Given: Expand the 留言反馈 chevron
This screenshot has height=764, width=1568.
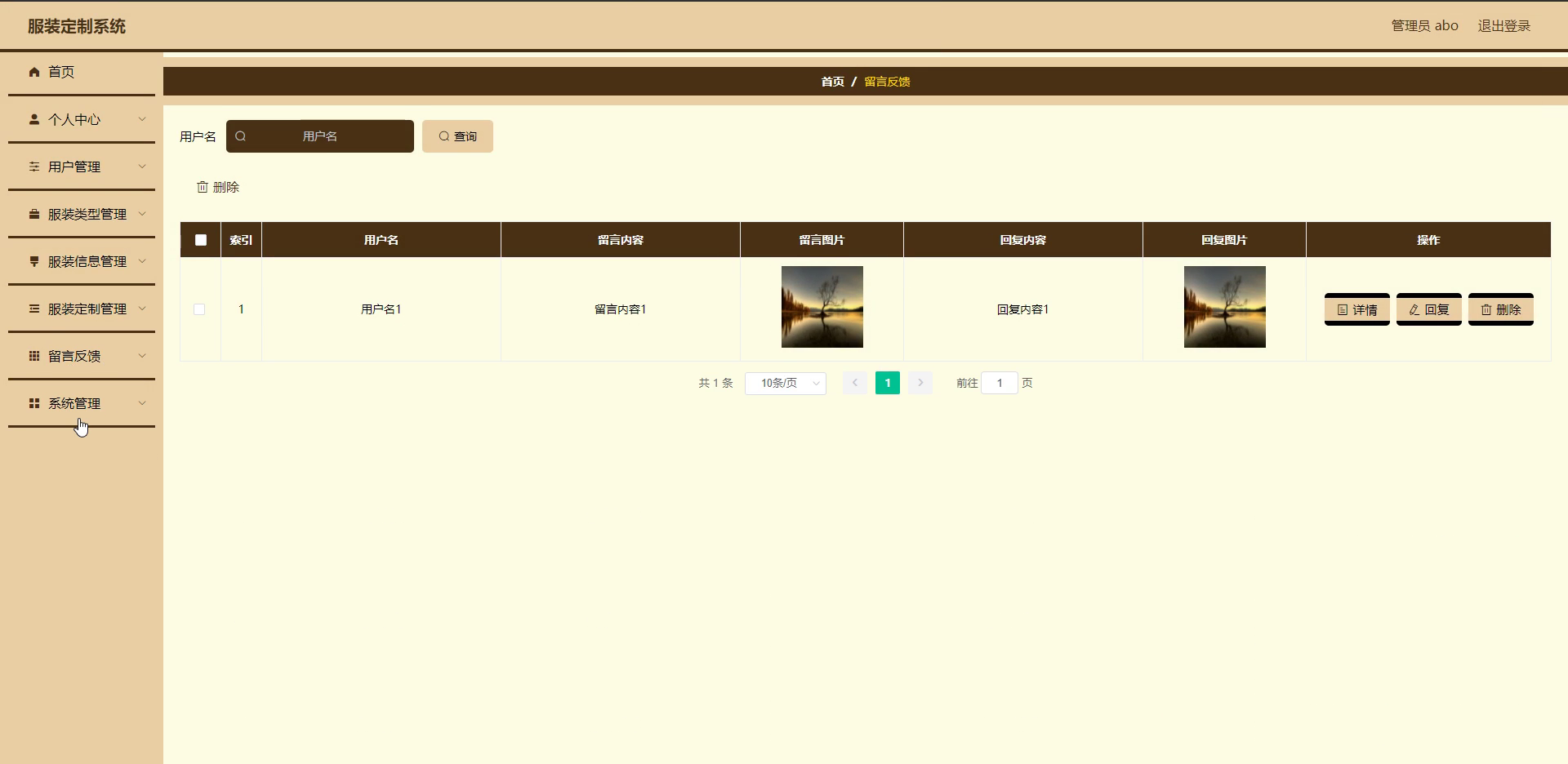Looking at the screenshot, I should pyautogui.click(x=142, y=356).
